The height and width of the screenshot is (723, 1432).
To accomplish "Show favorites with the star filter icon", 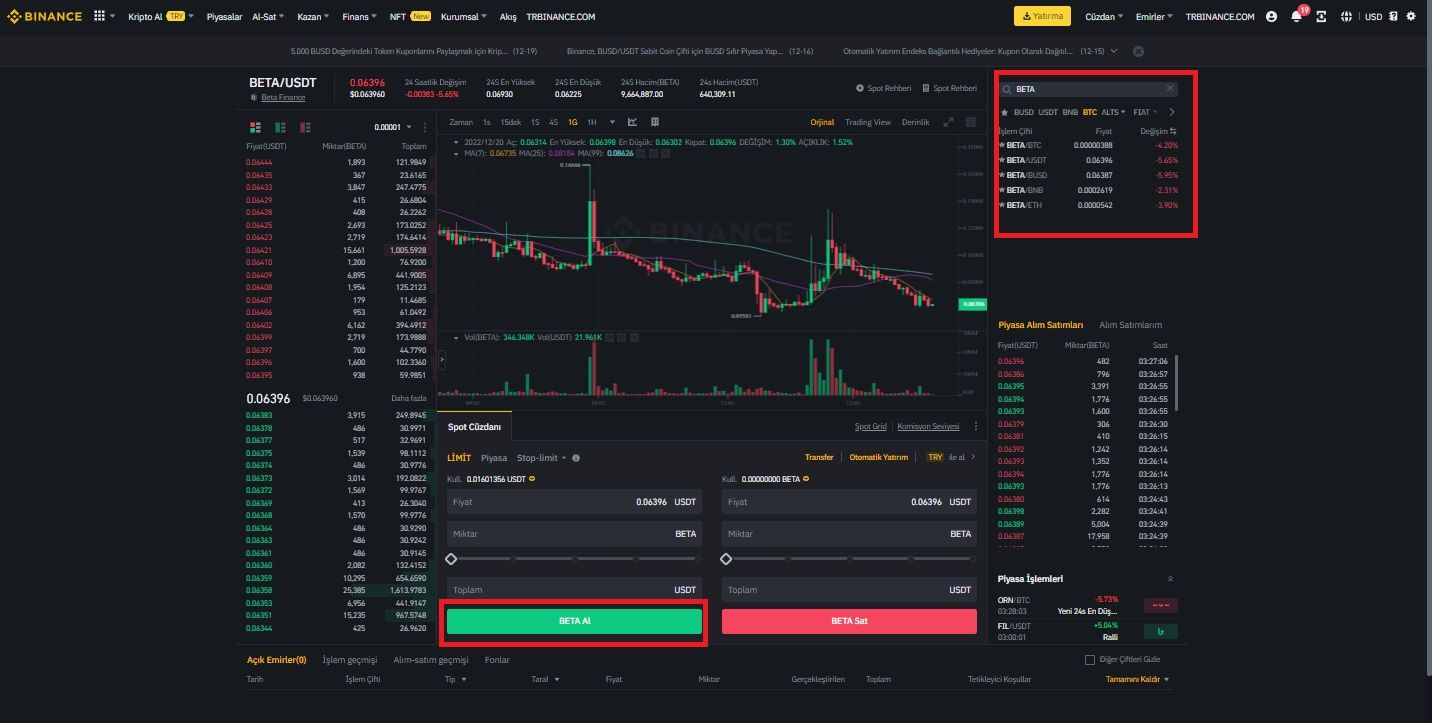I will click(x=1004, y=112).
